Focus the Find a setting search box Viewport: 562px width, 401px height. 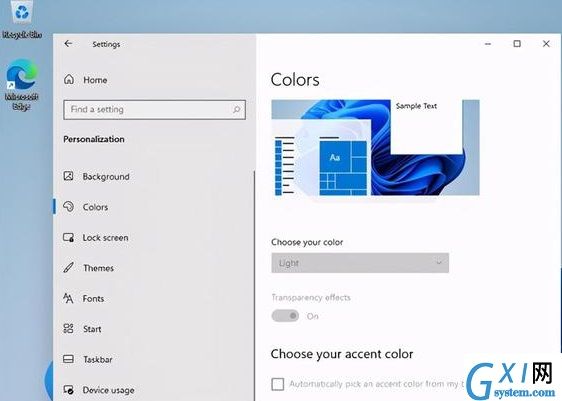pos(154,110)
